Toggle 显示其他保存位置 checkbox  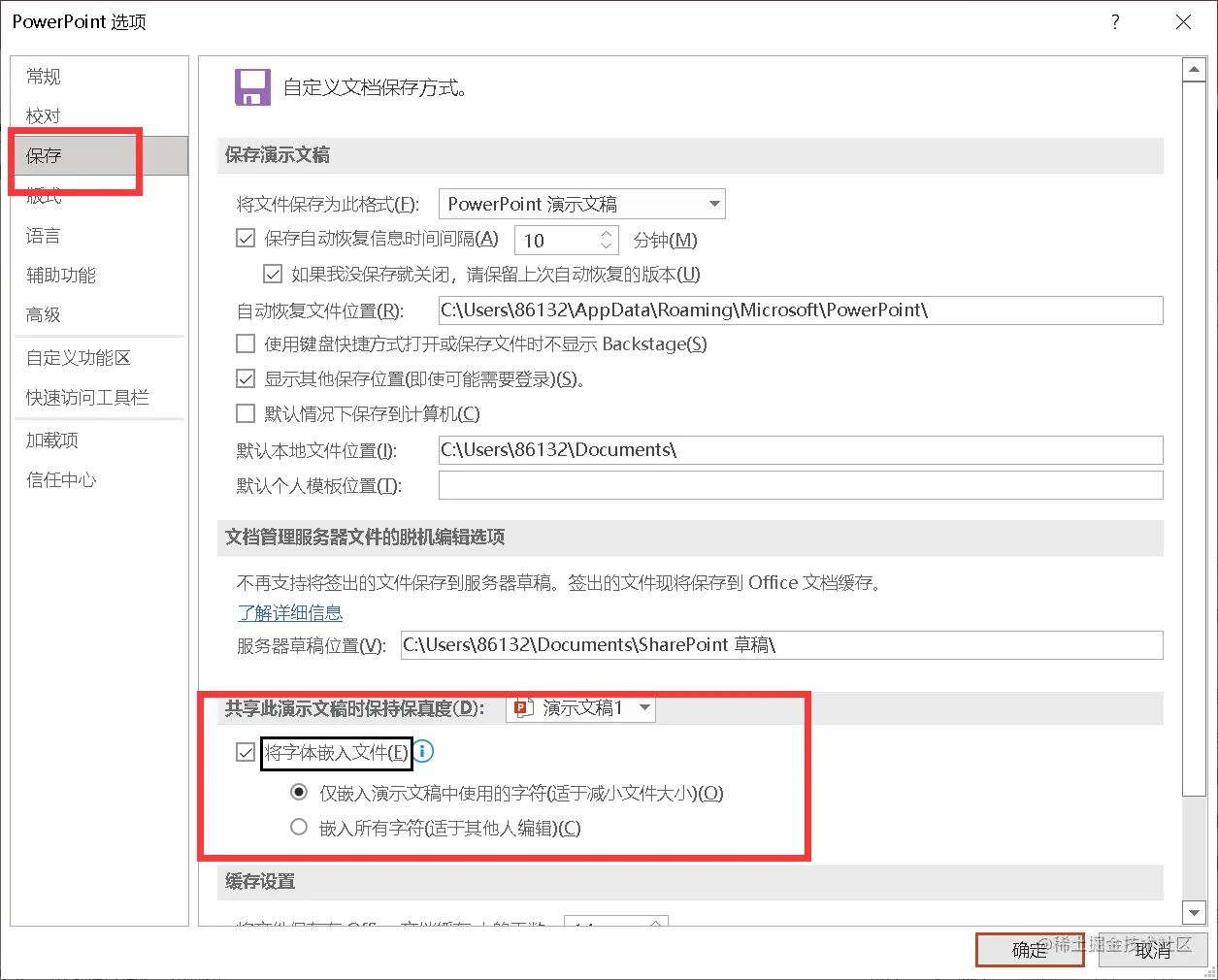(x=247, y=378)
